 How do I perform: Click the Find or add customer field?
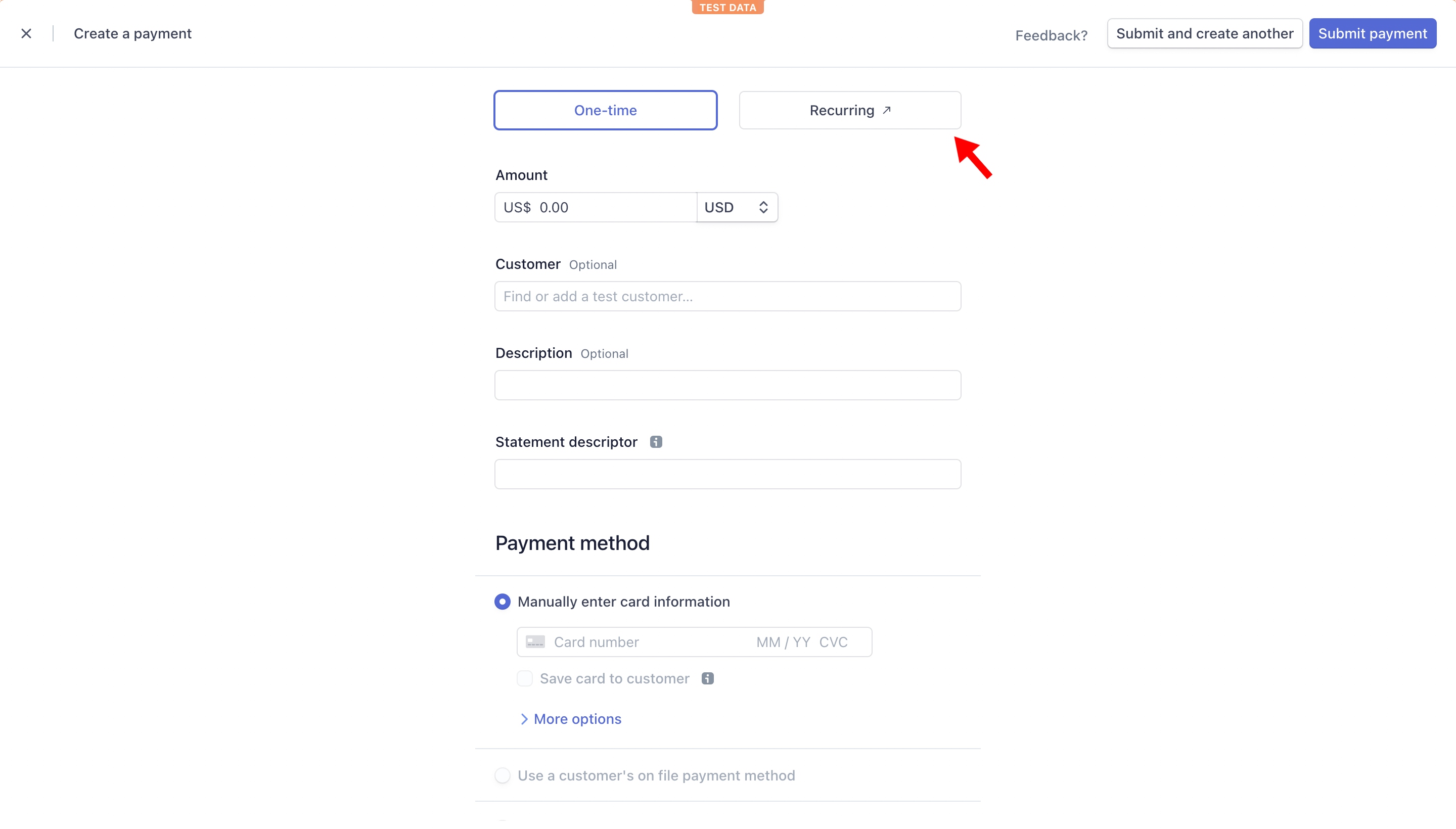tap(727, 296)
